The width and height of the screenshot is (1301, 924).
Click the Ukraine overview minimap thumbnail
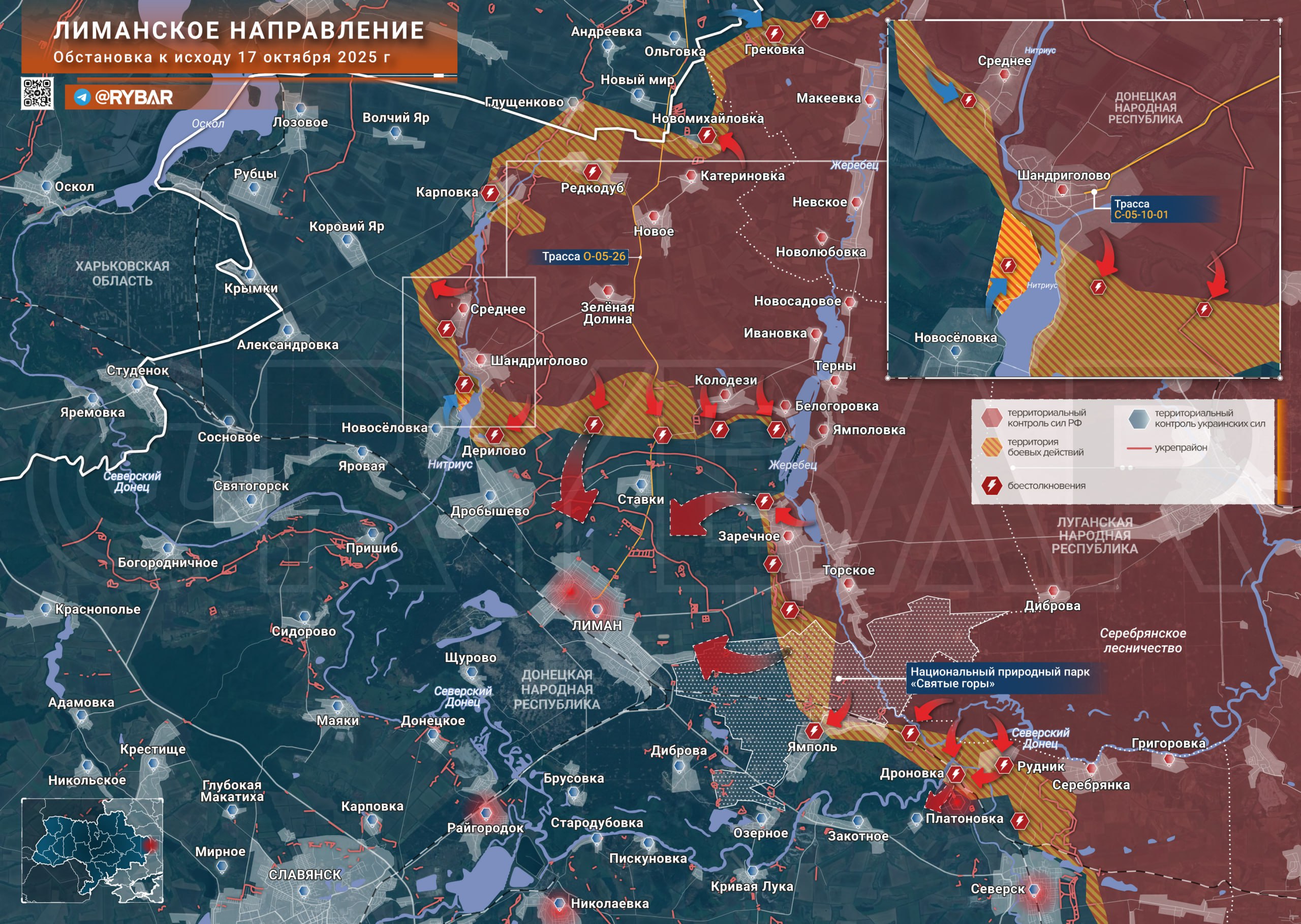[92, 850]
